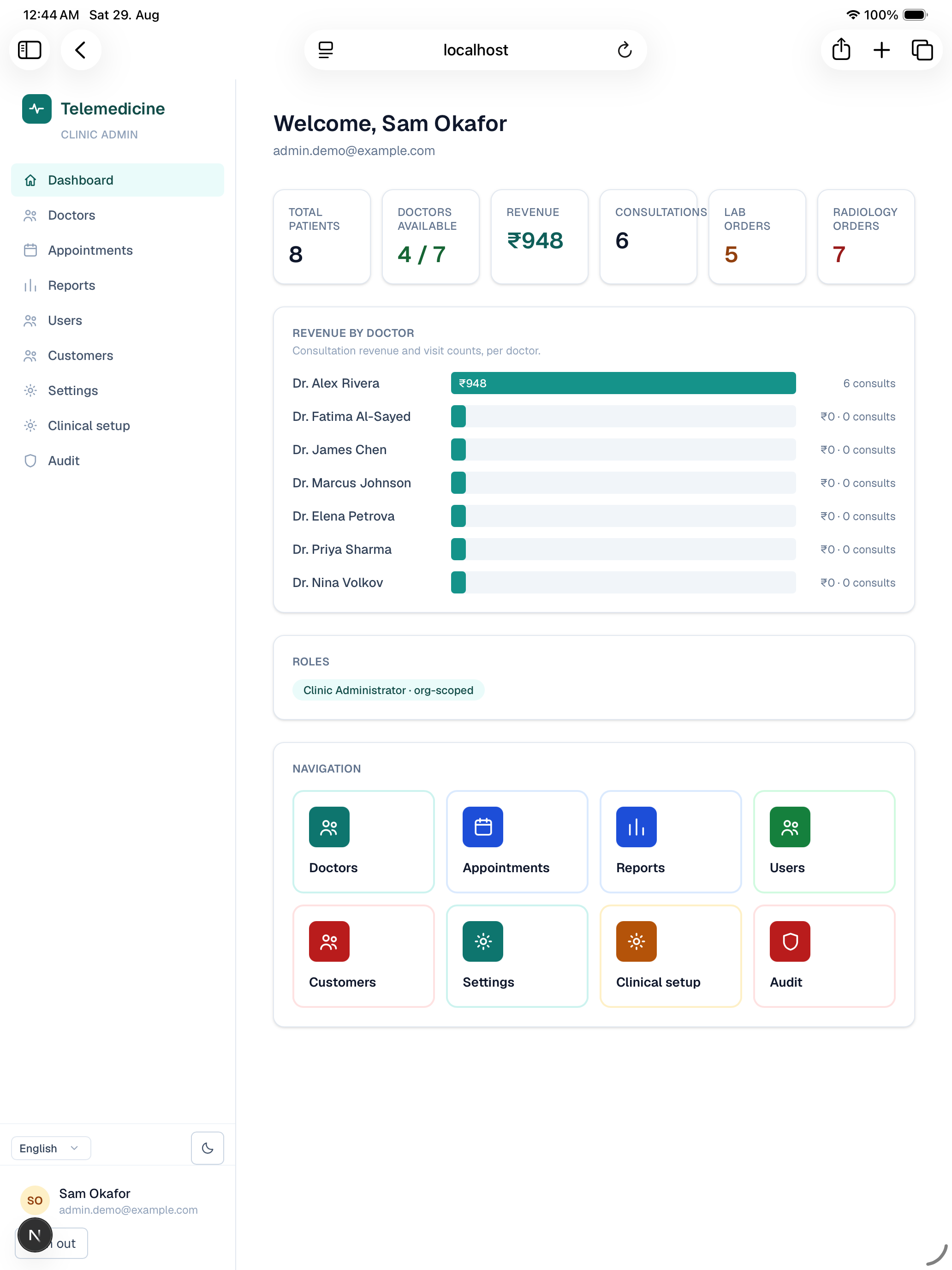The image size is (952, 1270).
Task: Open Users in the sidebar
Action: 117,320
